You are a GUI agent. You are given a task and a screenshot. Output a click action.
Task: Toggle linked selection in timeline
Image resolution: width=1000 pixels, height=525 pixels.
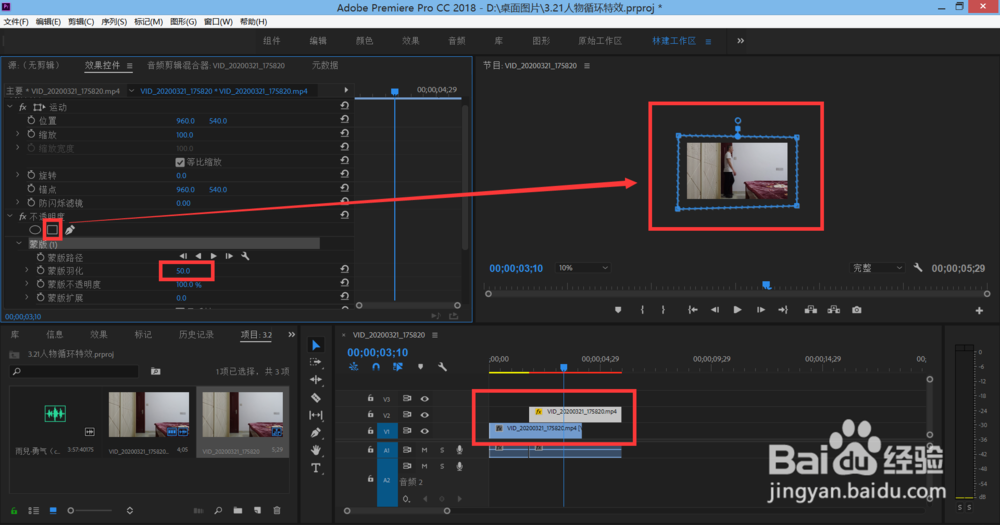click(397, 367)
